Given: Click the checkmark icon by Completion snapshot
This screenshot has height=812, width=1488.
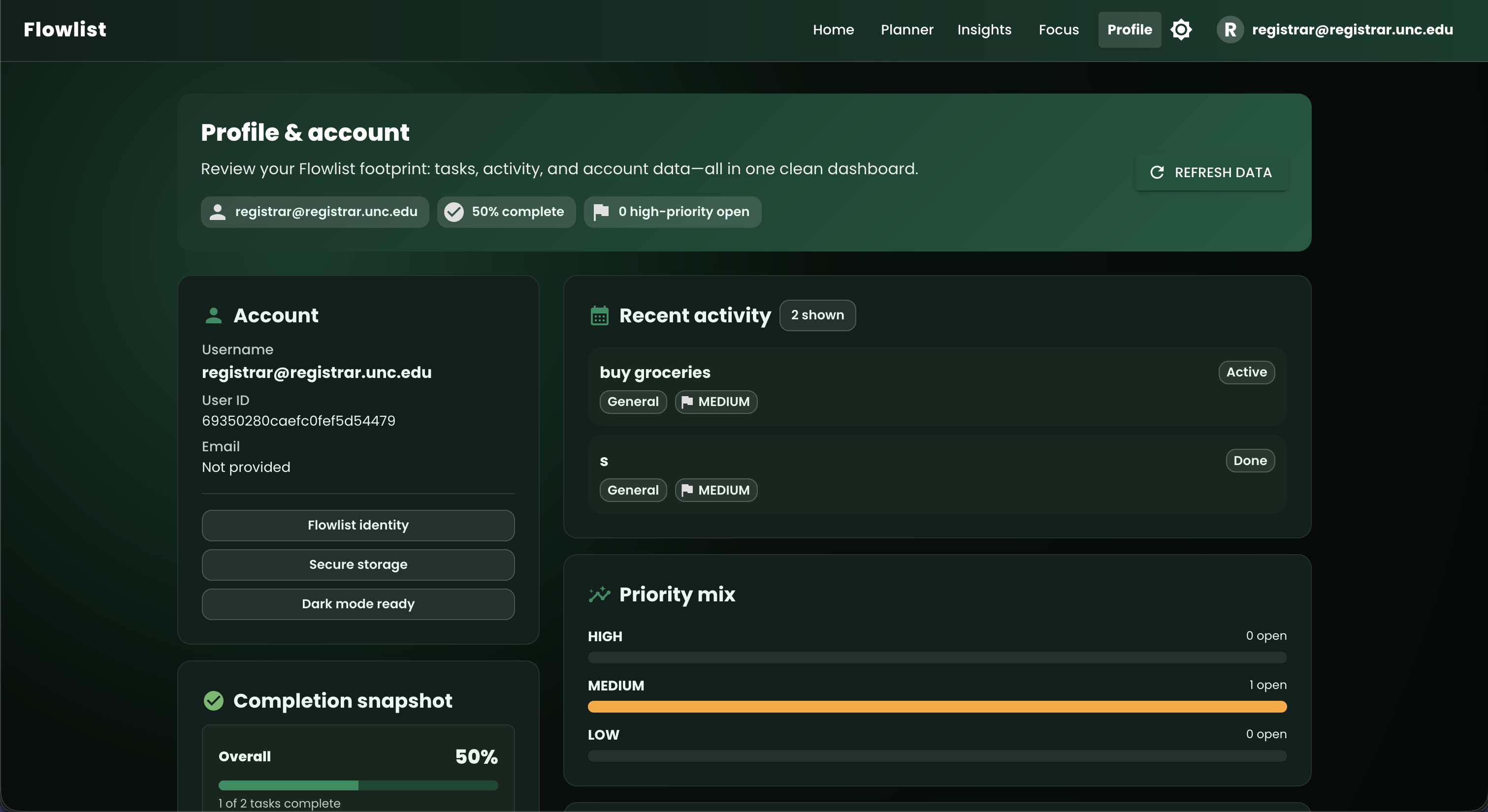Looking at the screenshot, I should click(214, 701).
